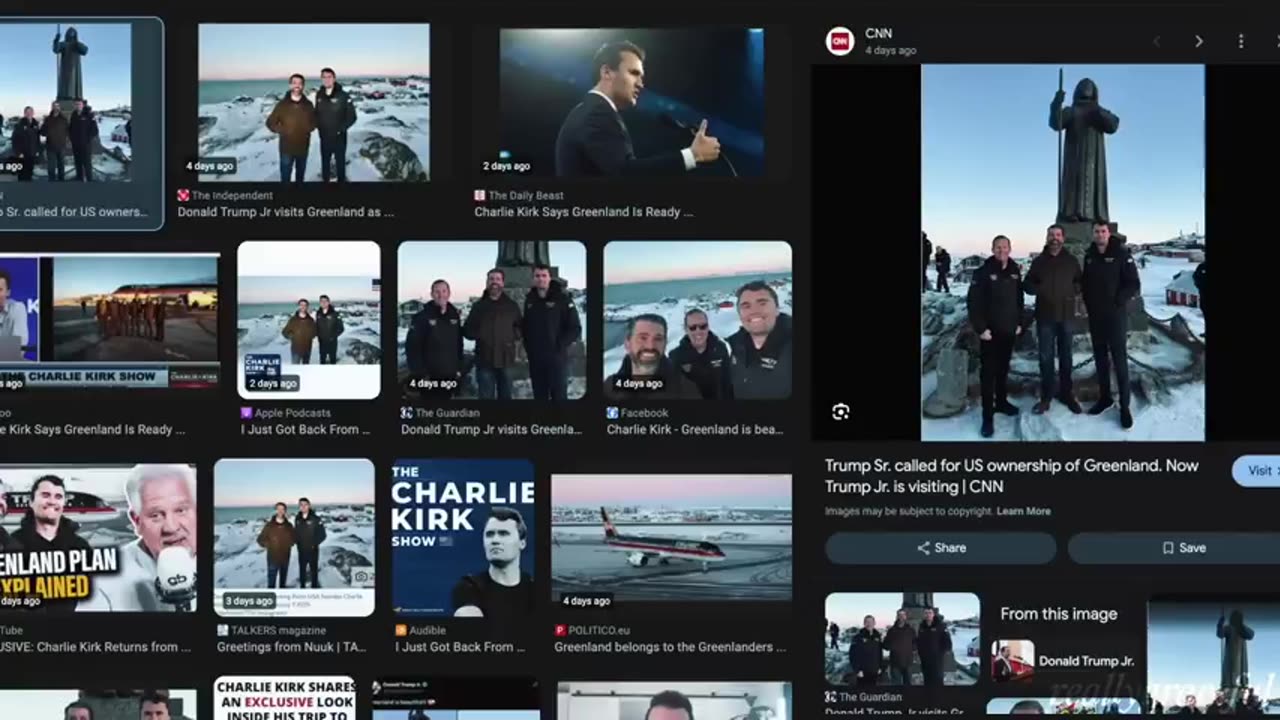Click the TALKERS magazine favicon icon
This screenshot has height=720, width=1280.
coord(222,630)
